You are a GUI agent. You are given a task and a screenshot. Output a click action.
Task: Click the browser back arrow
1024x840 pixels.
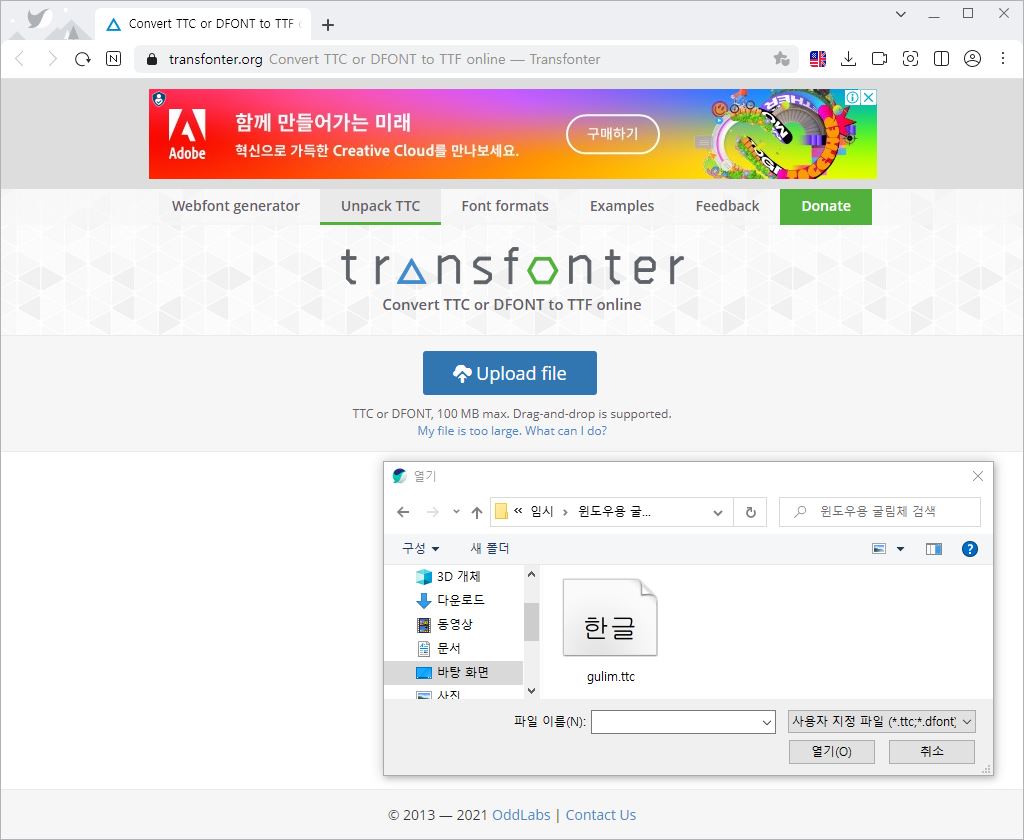click(x=20, y=59)
